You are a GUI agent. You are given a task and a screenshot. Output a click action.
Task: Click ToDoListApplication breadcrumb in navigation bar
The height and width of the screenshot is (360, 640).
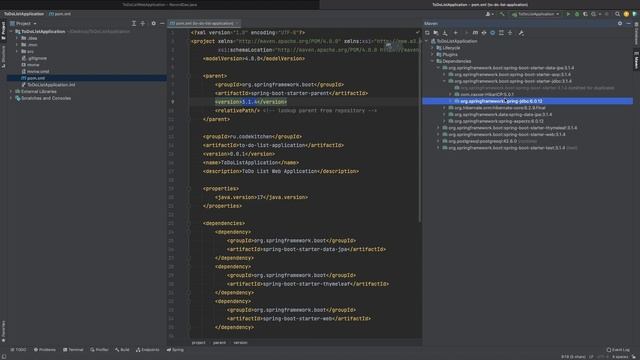(x=24, y=14)
